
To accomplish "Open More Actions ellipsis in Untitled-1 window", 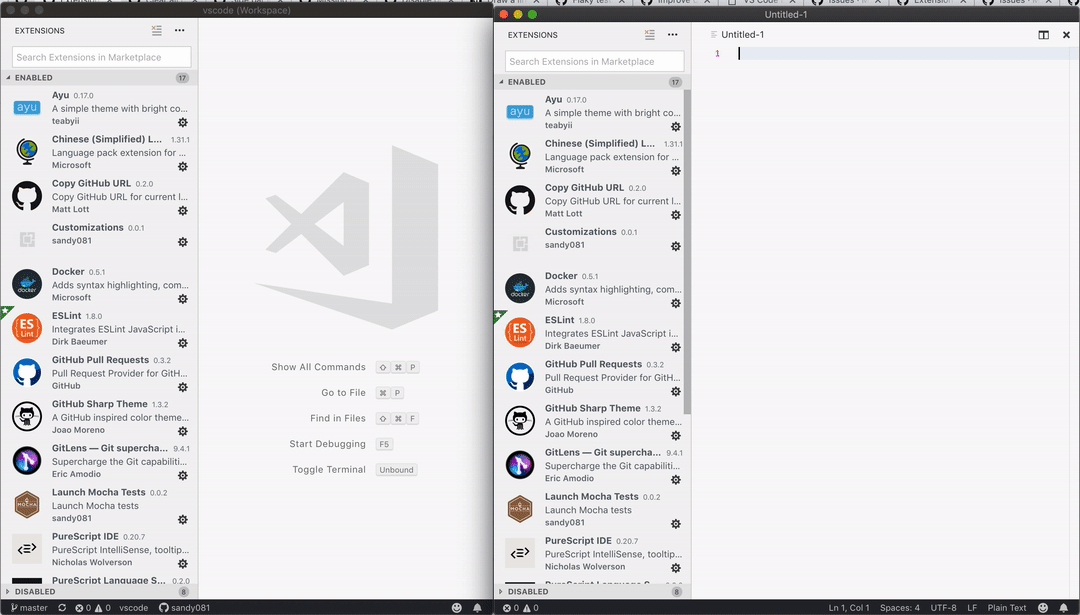I will point(672,34).
